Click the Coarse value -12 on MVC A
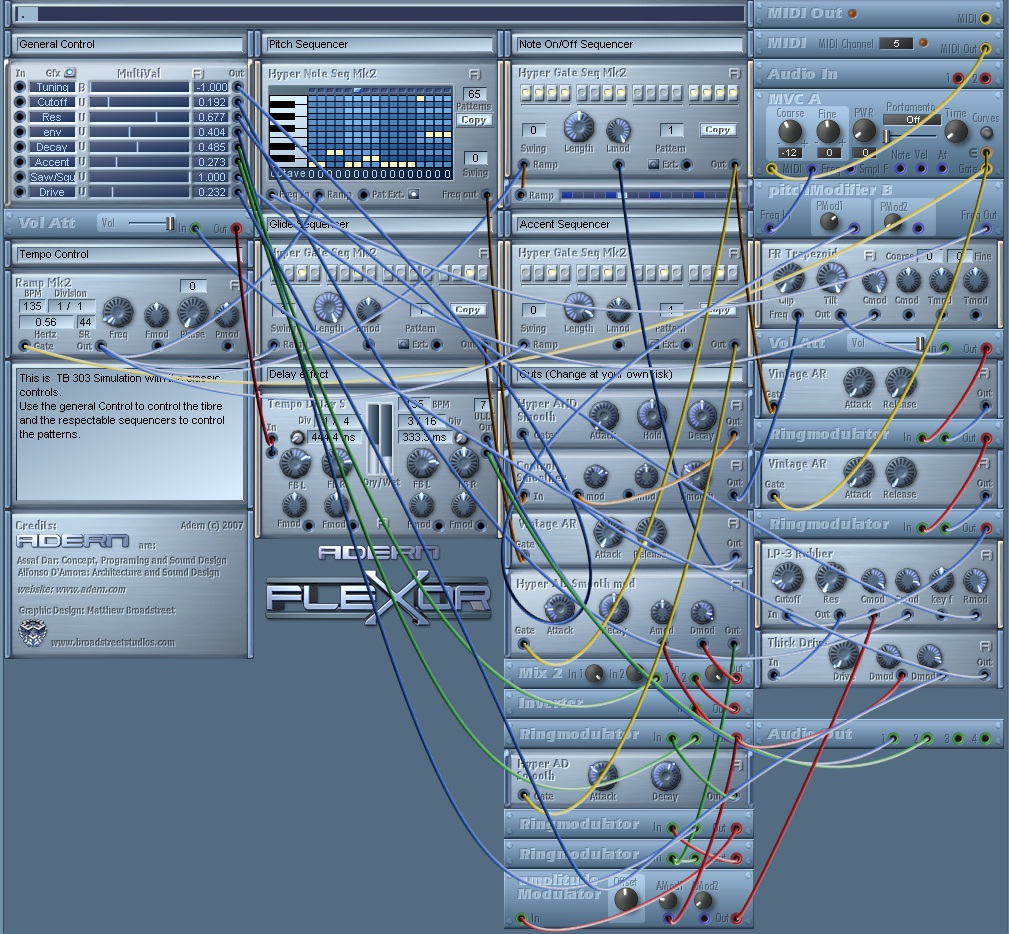 click(789, 153)
